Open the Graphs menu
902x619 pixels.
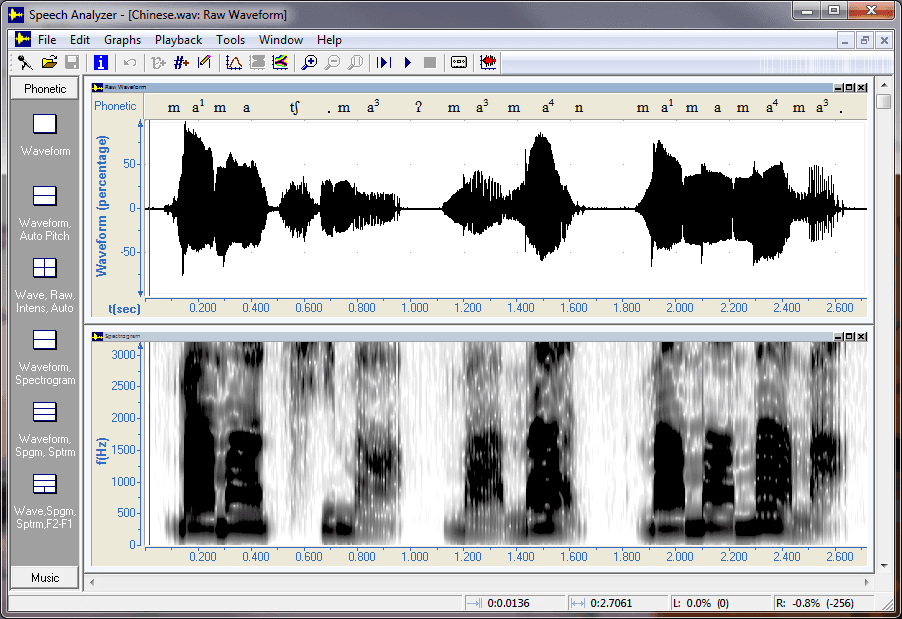[x=122, y=40]
